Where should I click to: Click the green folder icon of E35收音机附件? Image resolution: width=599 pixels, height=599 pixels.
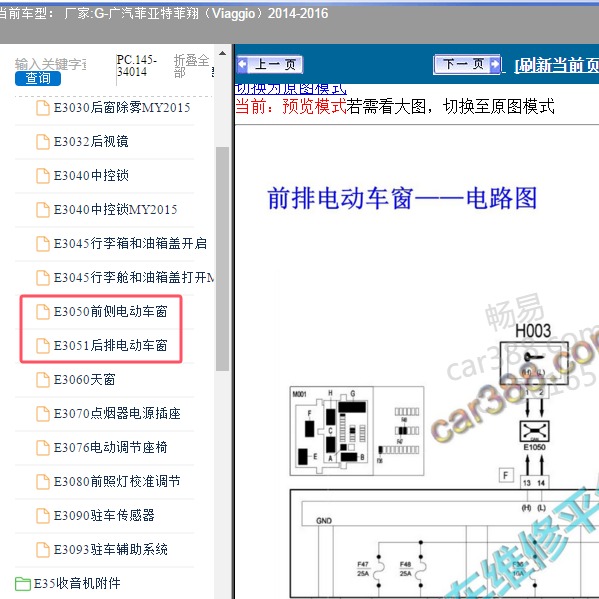click(x=23, y=584)
